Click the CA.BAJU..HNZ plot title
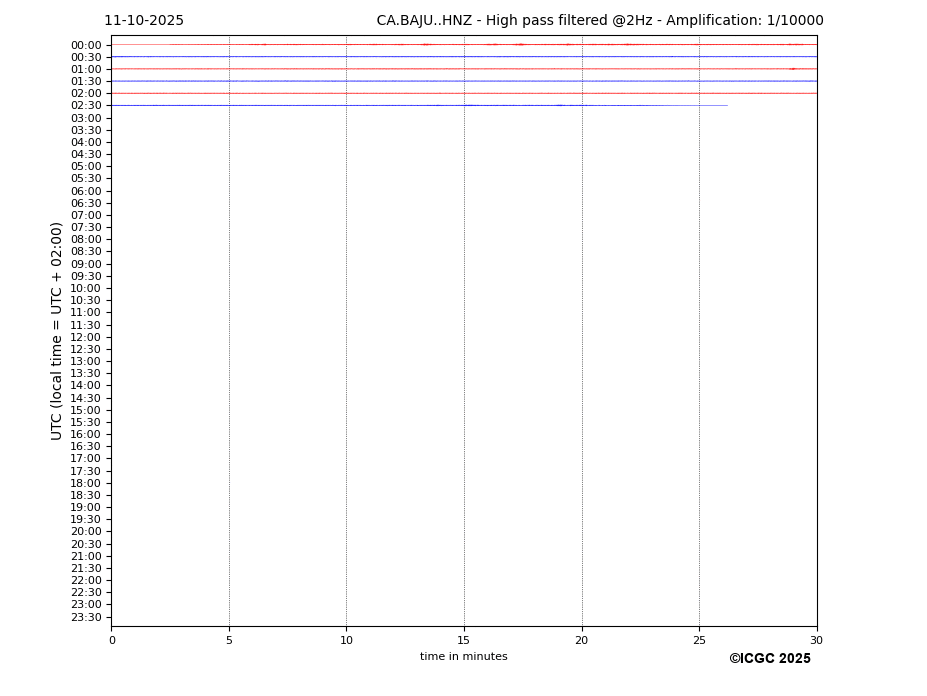The width and height of the screenshot is (927, 696). 599,21
